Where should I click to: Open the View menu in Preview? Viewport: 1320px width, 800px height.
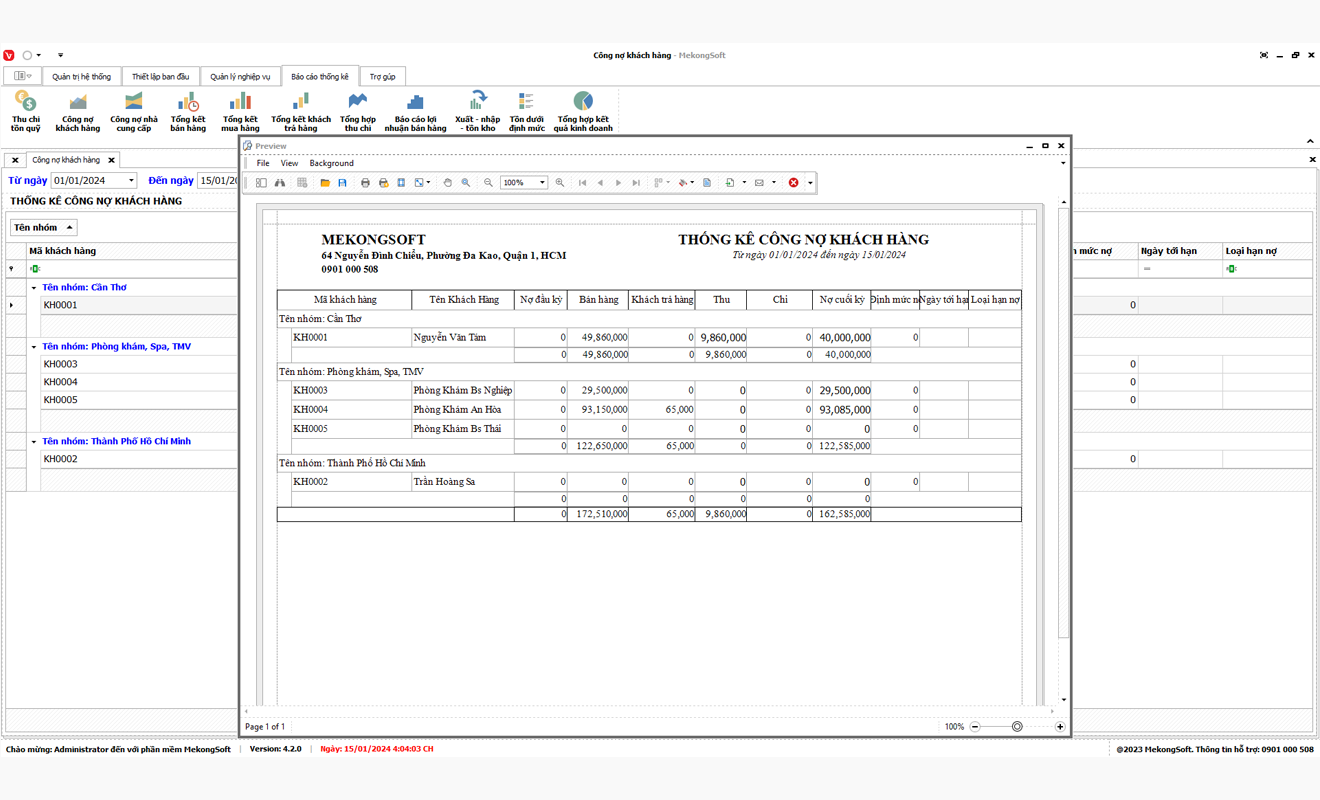point(289,163)
